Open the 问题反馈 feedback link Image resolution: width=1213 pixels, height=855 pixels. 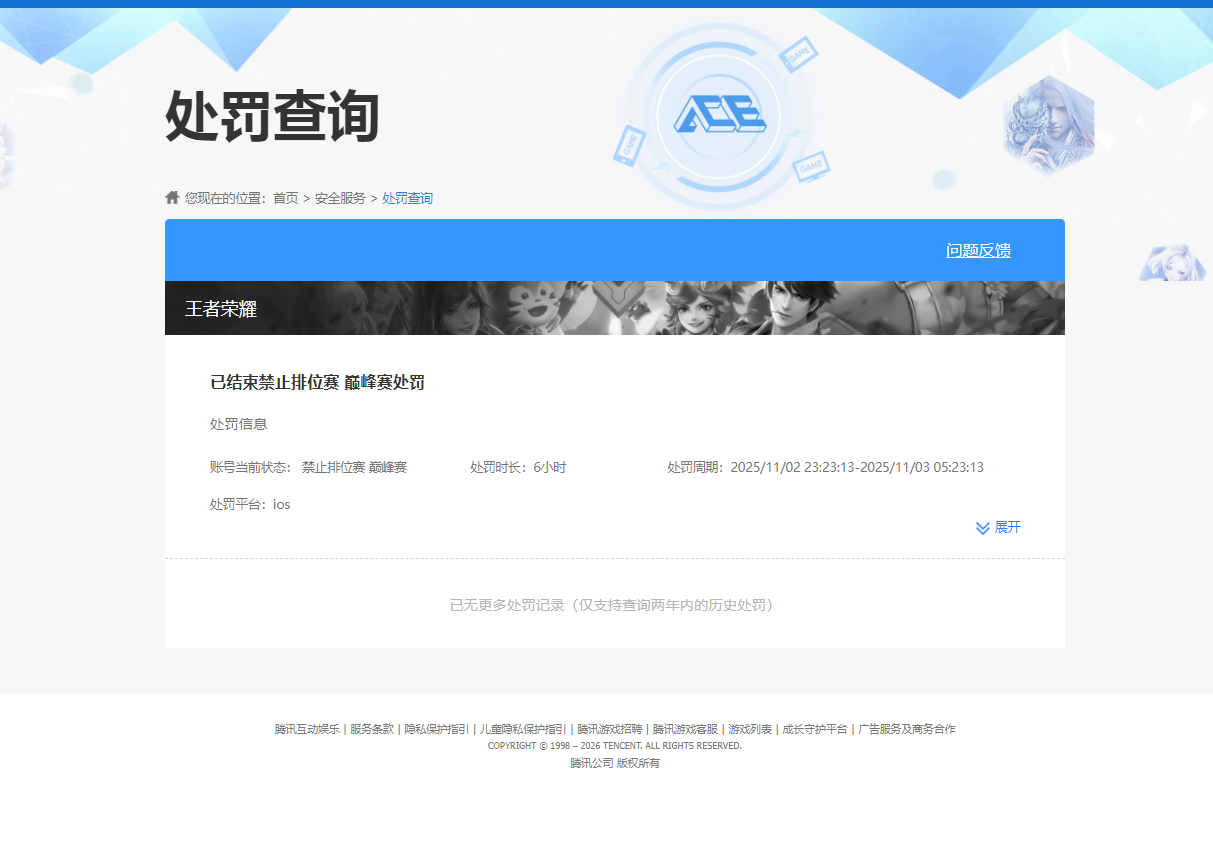pyautogui.click(x=977, y=250)
